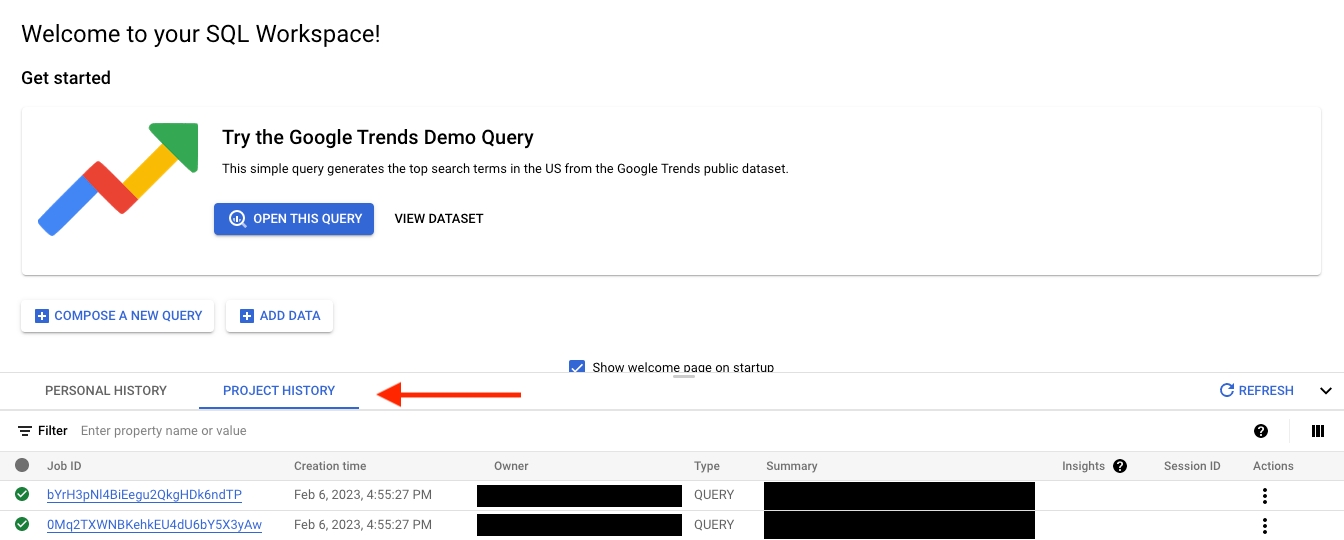
Task: Open the Google Trends demo query
Action: point(294,219)
